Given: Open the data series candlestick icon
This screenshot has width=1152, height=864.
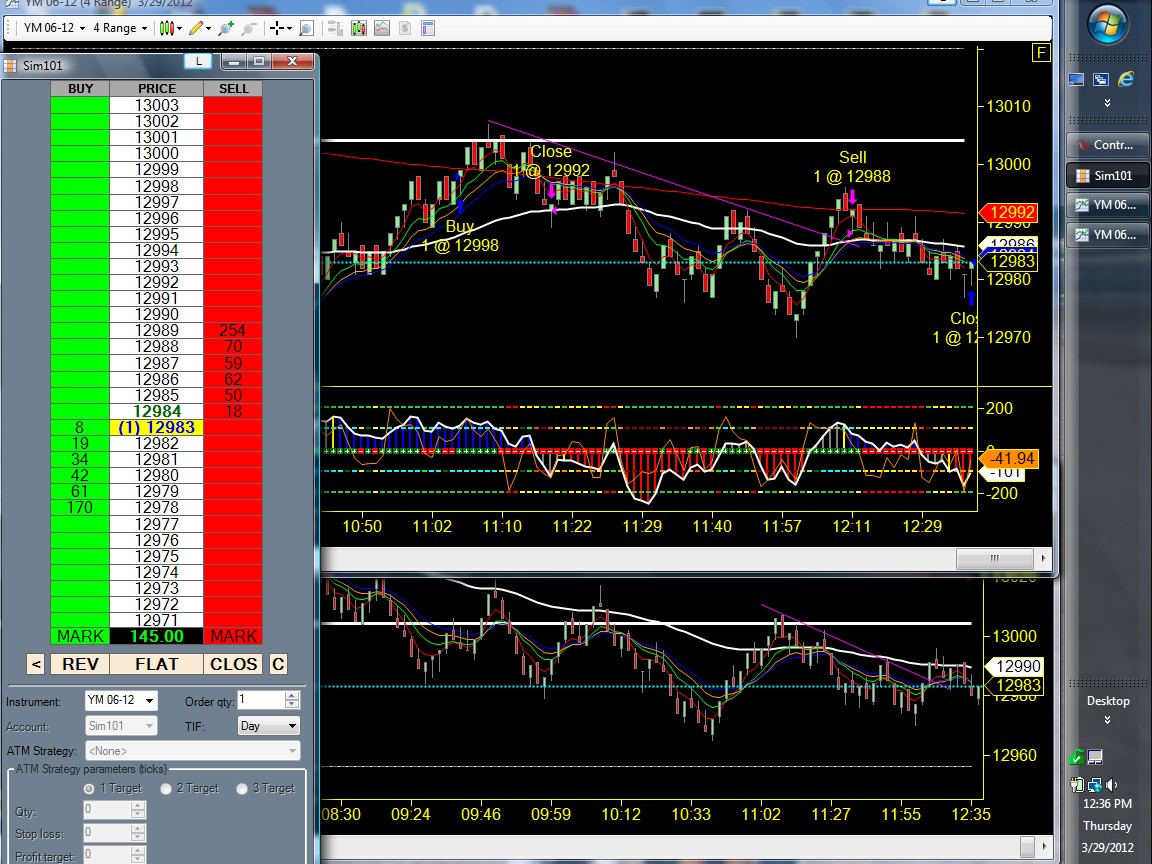Looking at the screenshot, I should tap(359, 28).
